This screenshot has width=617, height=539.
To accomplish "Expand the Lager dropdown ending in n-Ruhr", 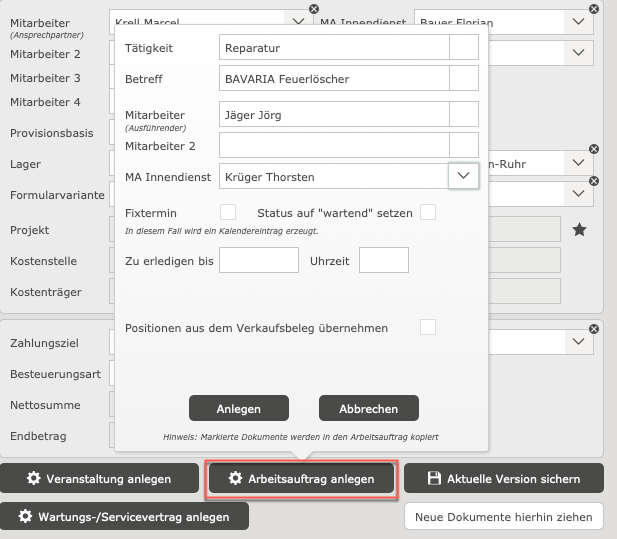I will click(x=578, y=162).
